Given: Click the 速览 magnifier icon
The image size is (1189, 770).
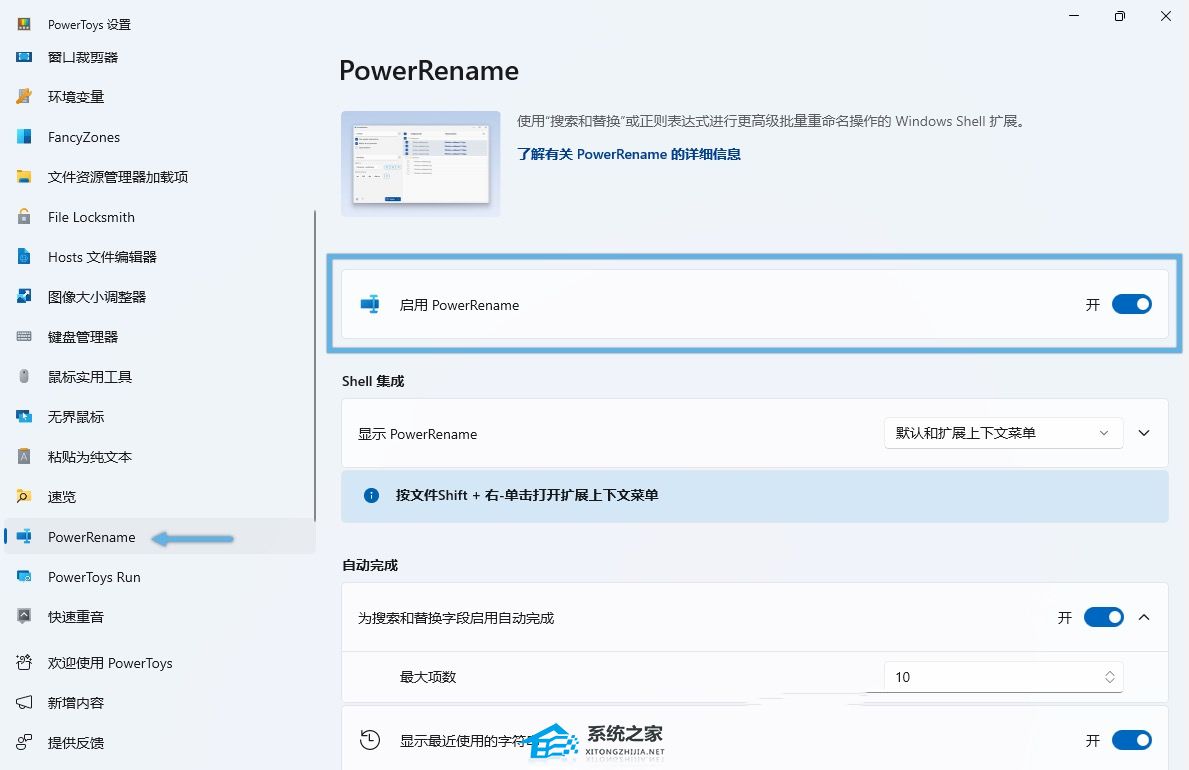Looking at the screenshot, I should [24, 496].
